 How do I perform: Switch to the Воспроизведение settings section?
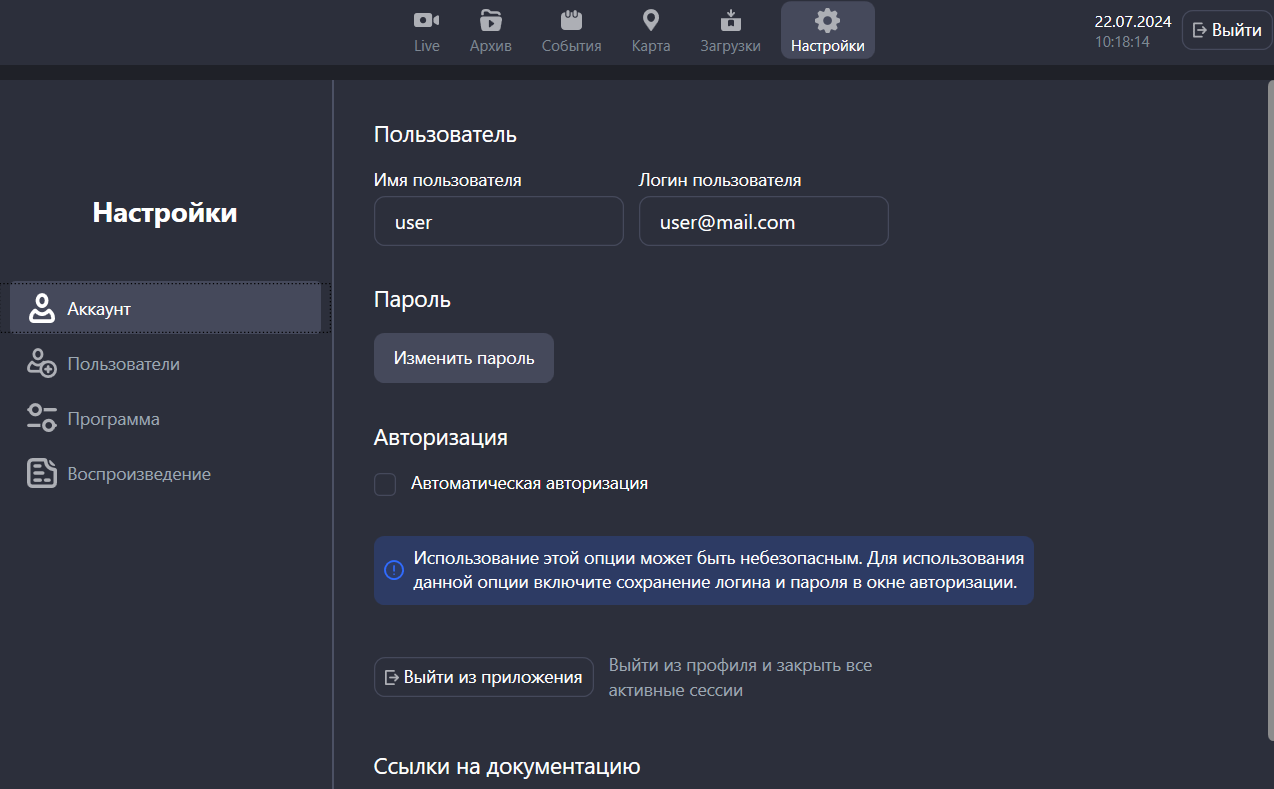139,474
